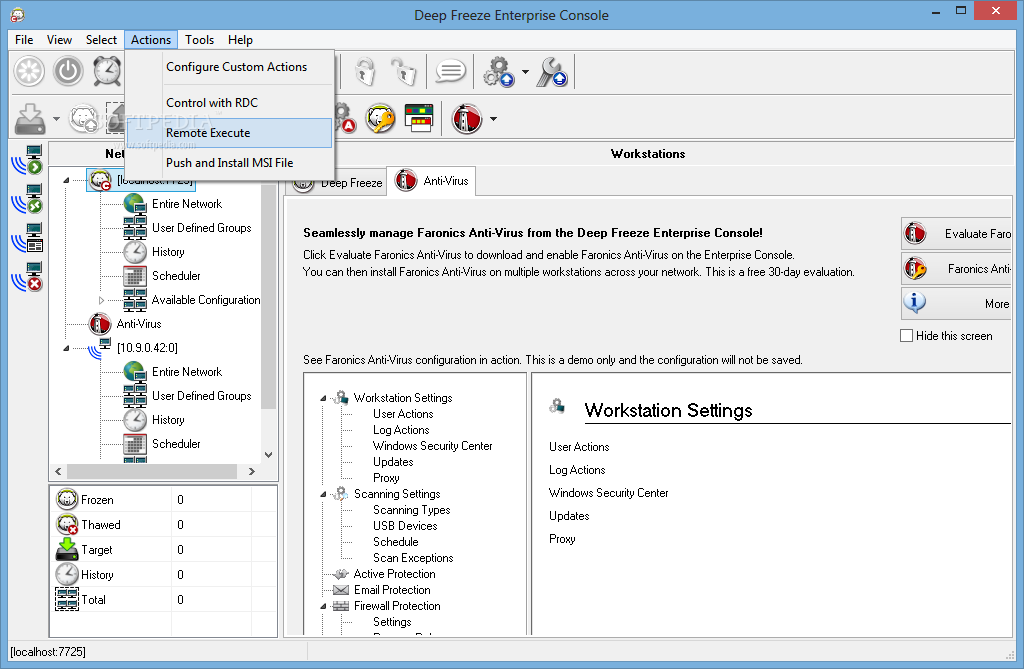
Task: Select USB Devices in configuration tree
Action: (x=405, y=526)
